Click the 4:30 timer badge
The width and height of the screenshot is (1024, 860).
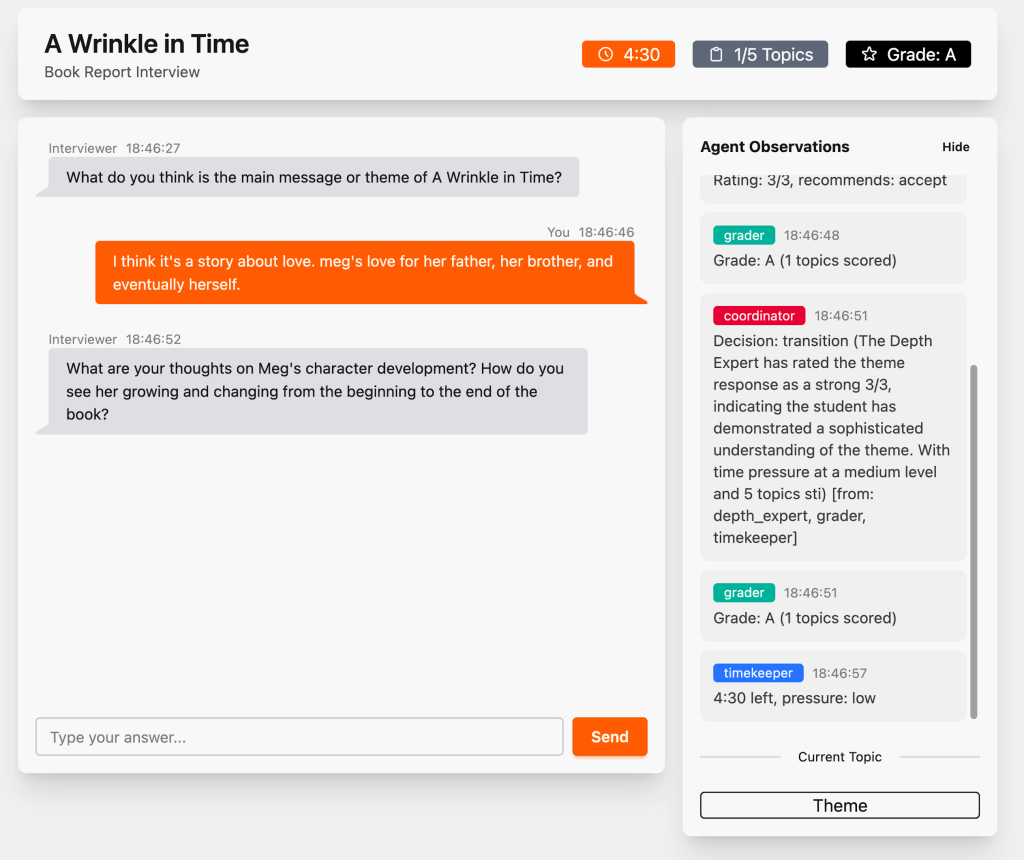point(628,54)
